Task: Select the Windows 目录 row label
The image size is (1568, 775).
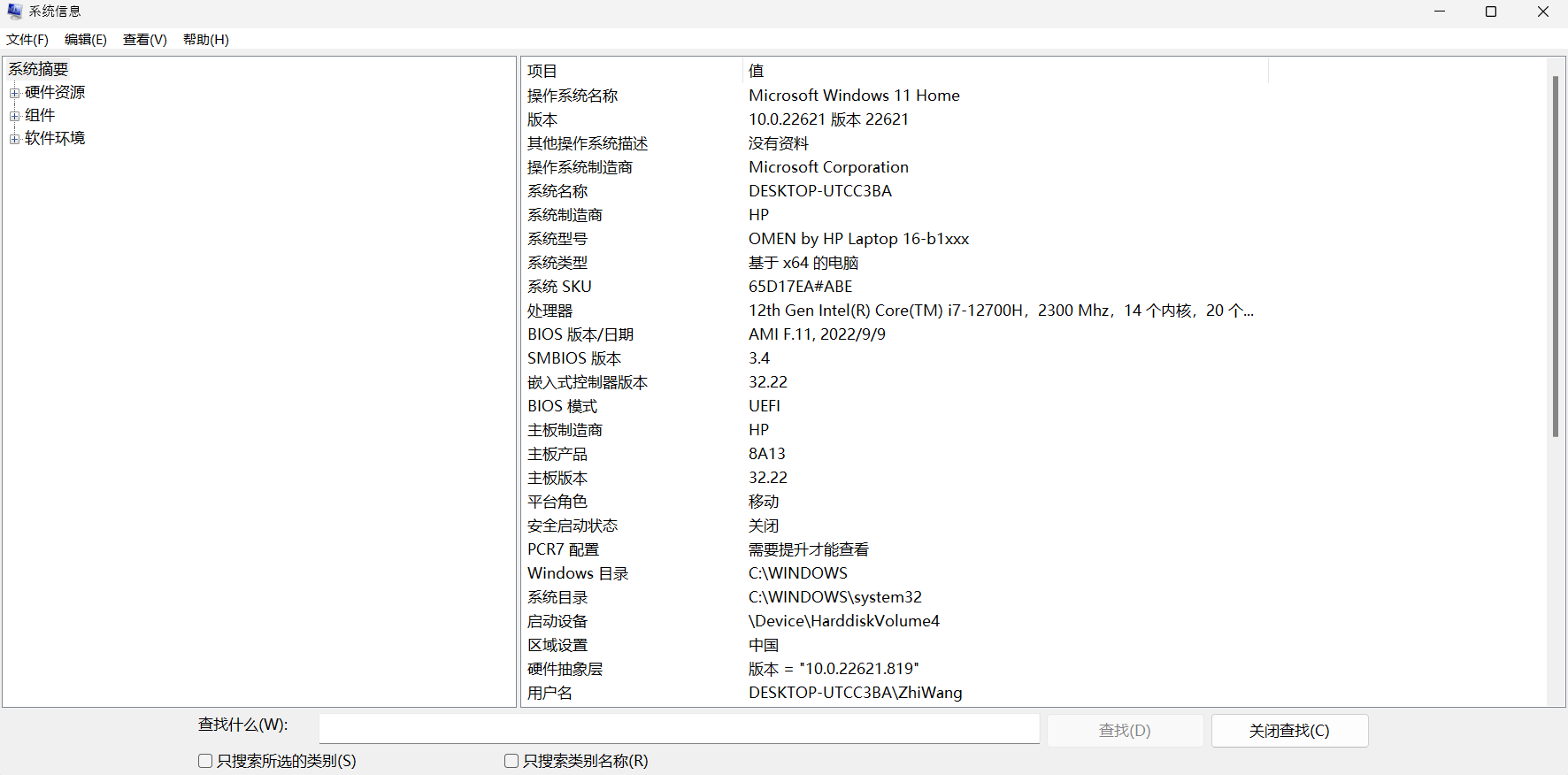Action: (578, 573)
